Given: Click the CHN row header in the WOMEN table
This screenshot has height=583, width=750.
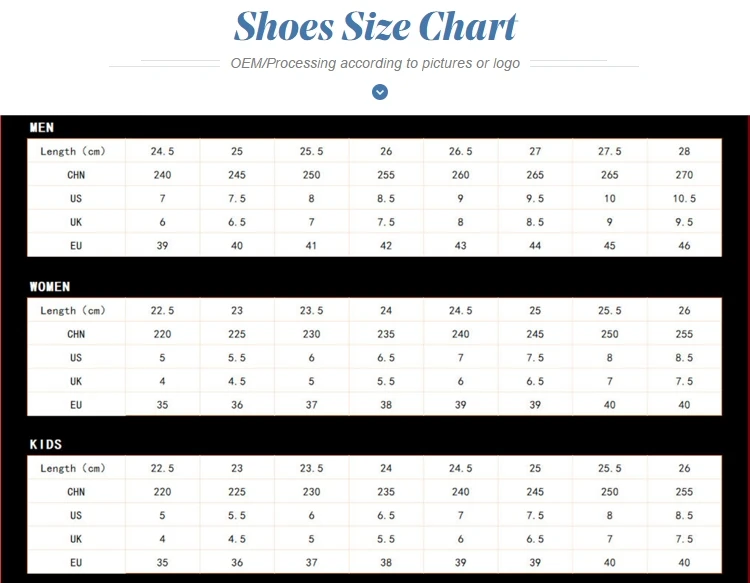Looking at the screenshot, I should click(76, 334).
